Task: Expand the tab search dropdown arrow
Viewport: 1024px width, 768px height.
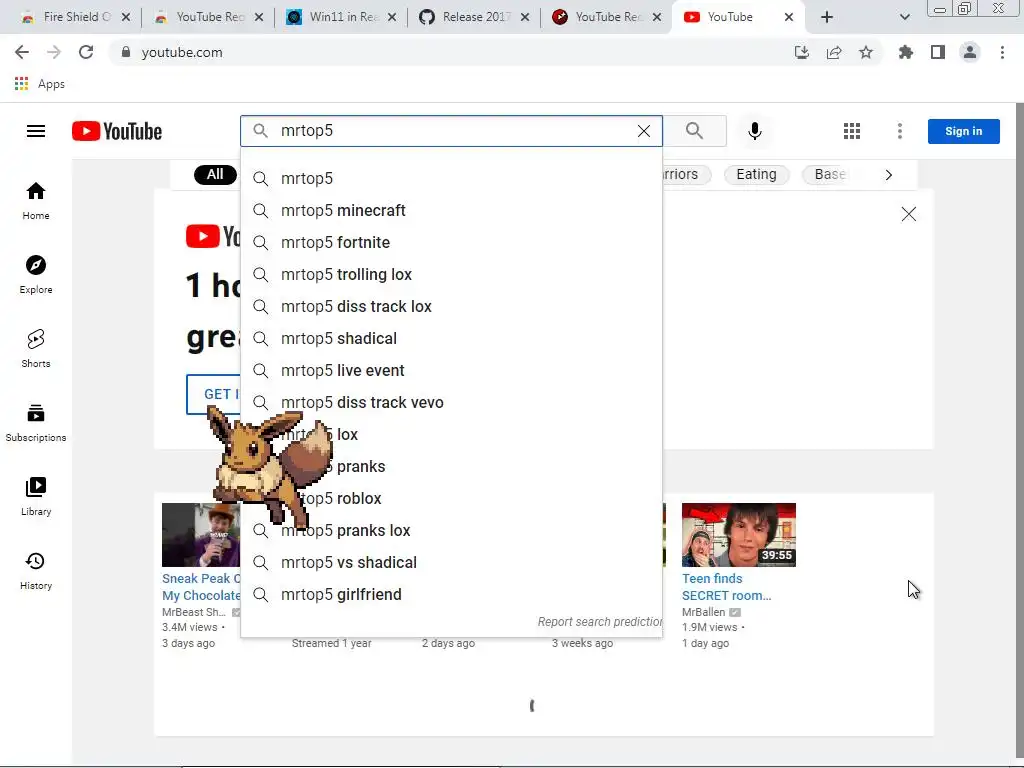Action: point(904,17)
